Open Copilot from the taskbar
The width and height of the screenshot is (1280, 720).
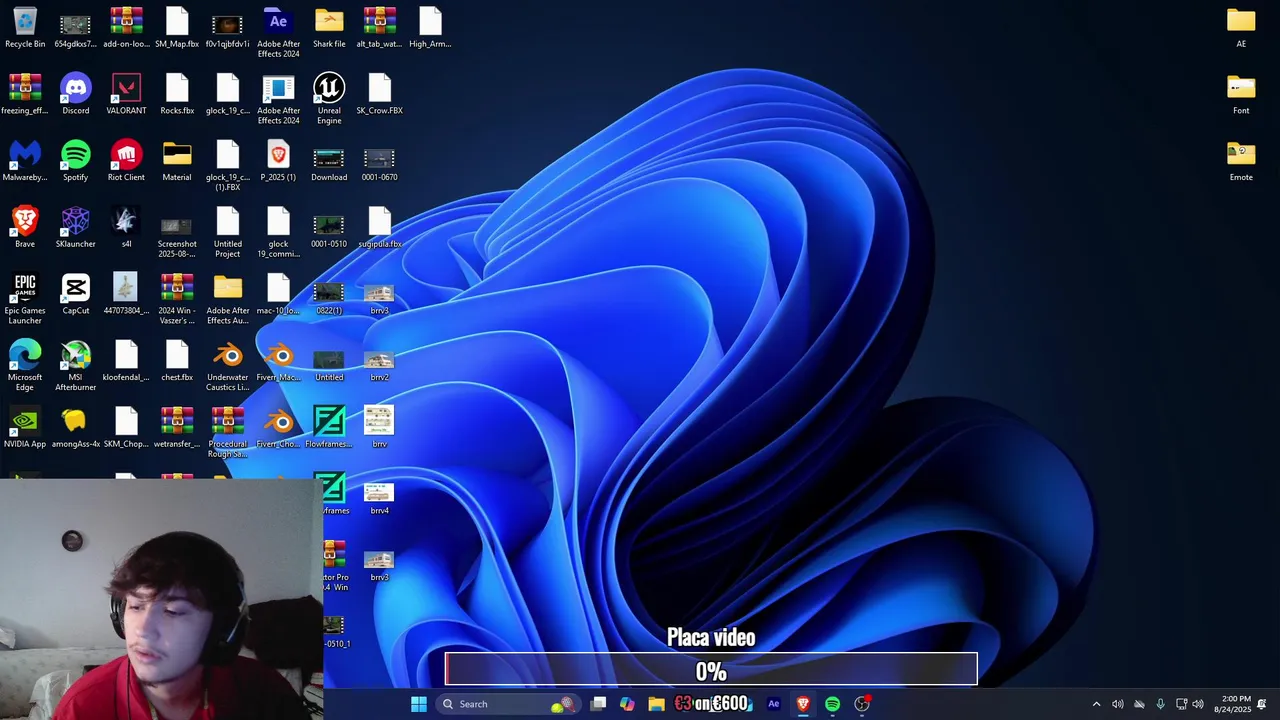pyautogui.click(x=627, y=704)
